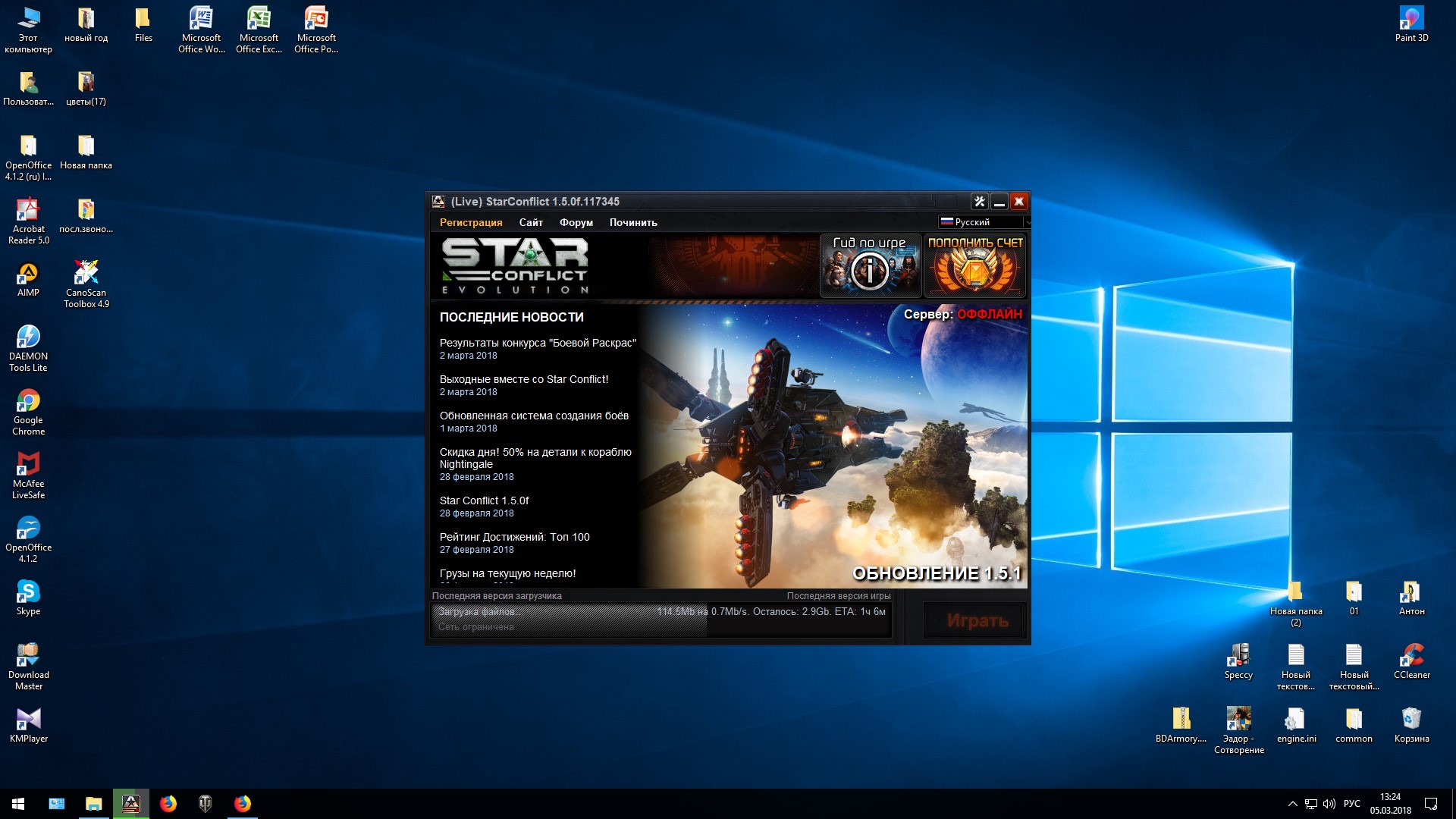Select the Microsoft Office PowerPoint shortcut
The image size is (1456, 819).
pyautogui.click(x=316, y=30)
